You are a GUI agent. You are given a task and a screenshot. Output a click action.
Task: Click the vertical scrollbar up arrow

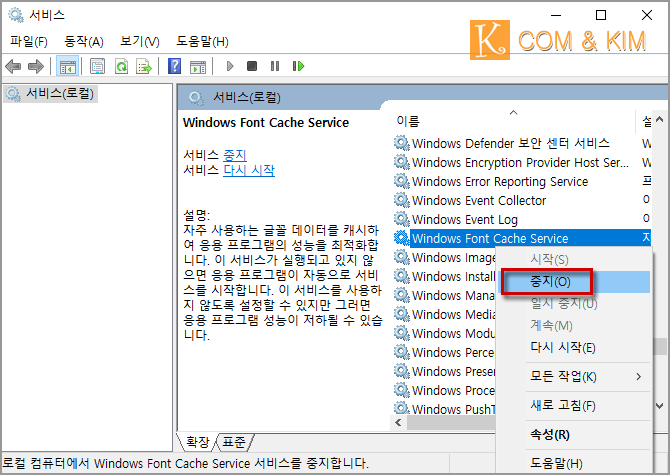660,120
